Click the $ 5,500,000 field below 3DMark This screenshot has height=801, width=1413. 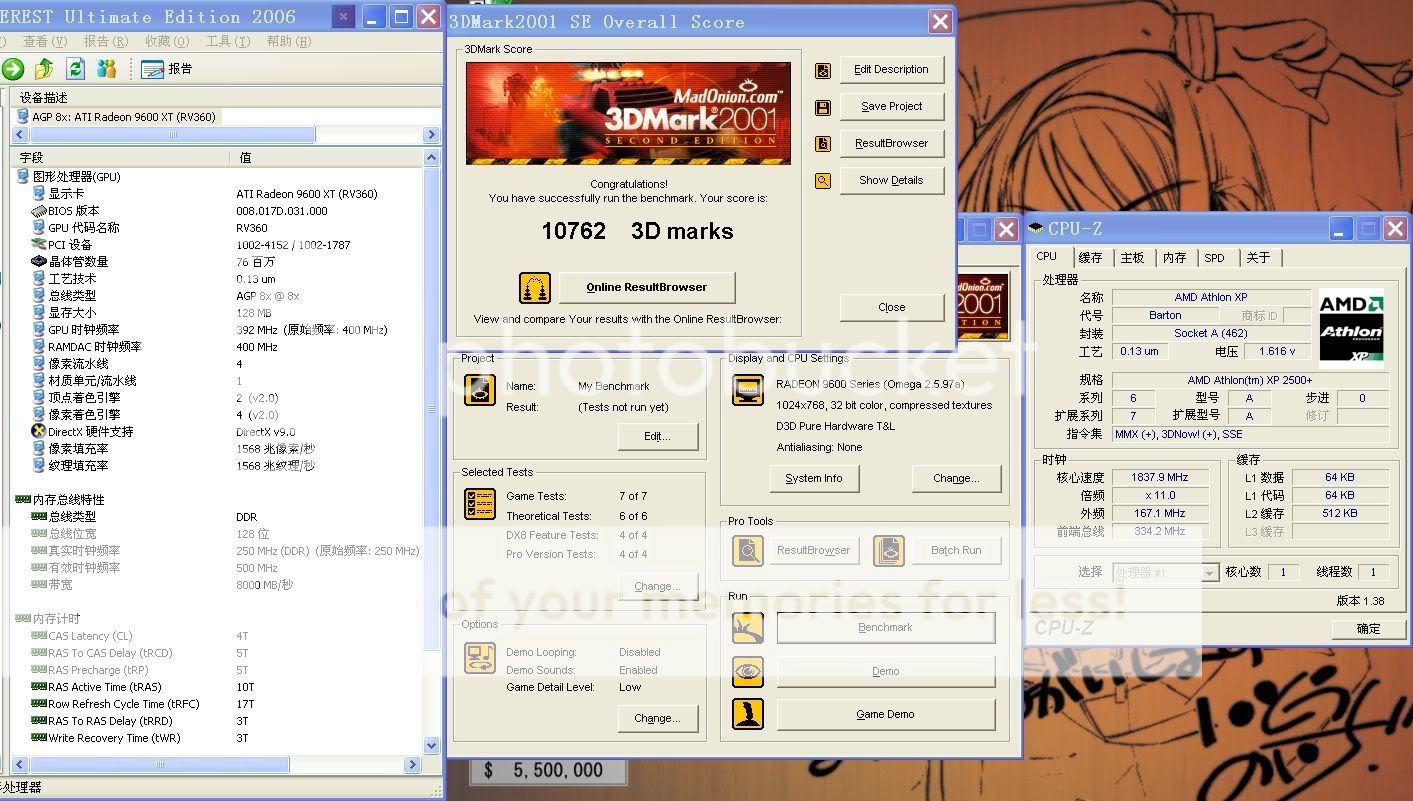(x=548, y=771)
